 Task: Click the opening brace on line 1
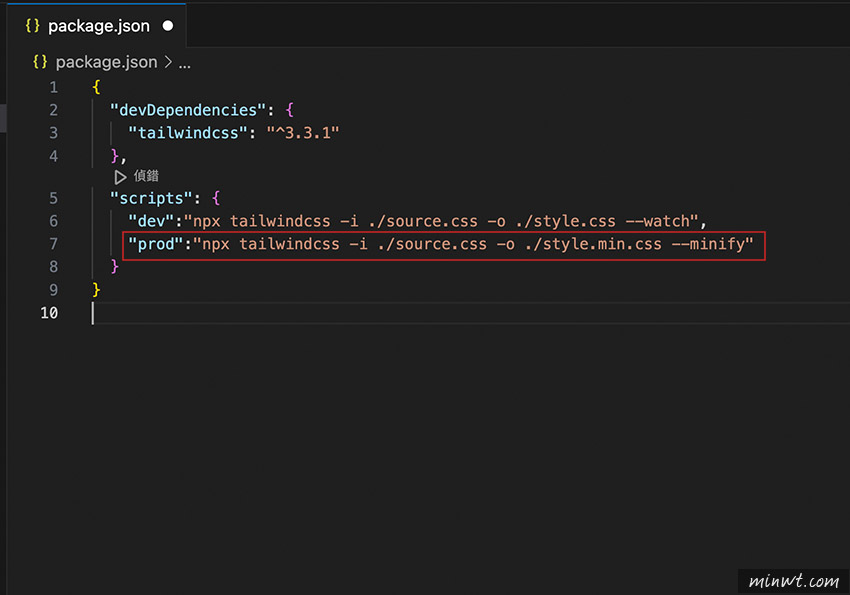pos(96,87)
